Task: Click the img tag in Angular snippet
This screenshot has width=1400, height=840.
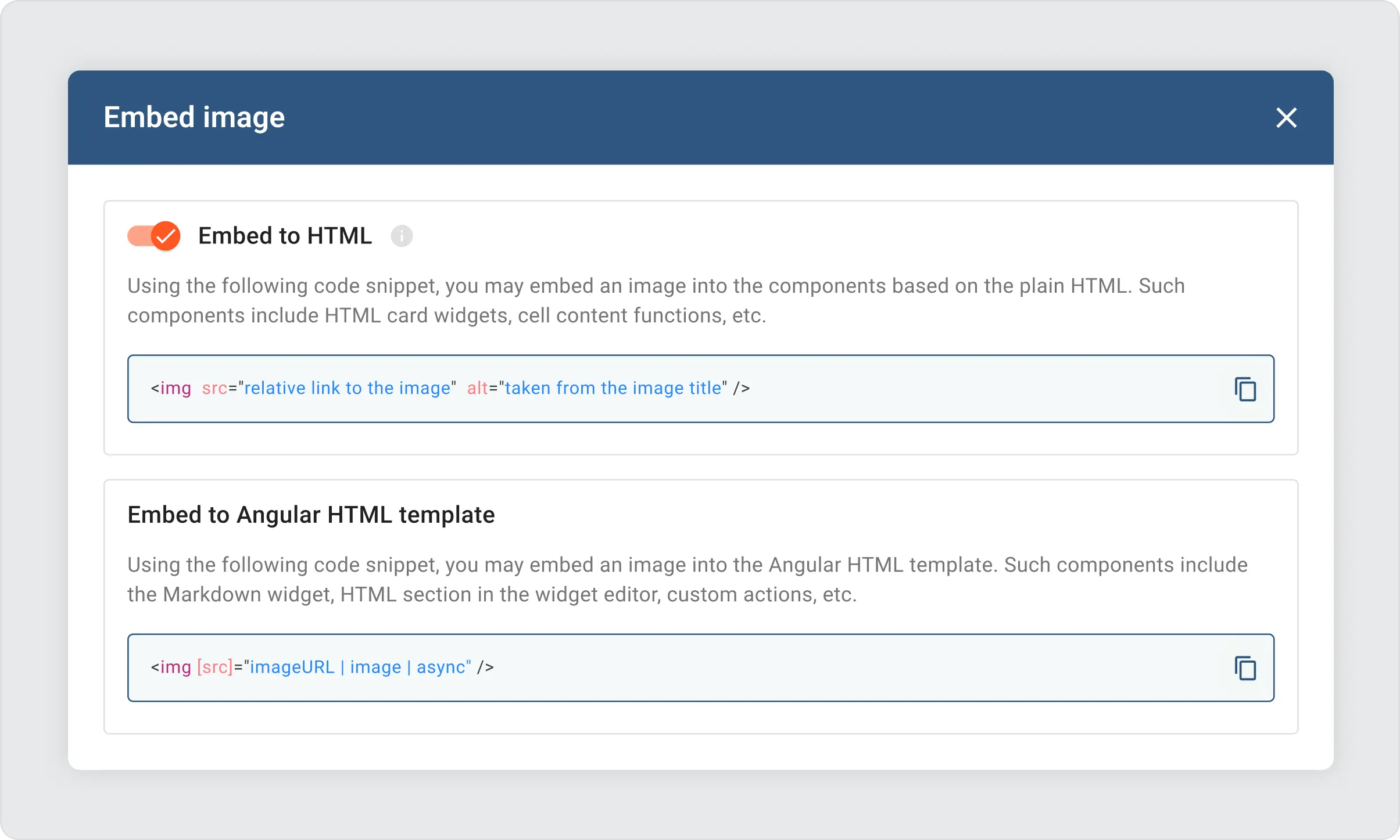Action: pos(175,667)
